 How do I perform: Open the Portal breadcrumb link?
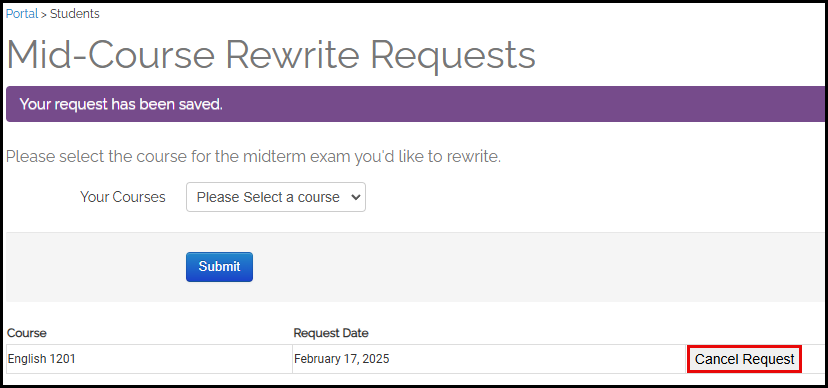point(22,14)
